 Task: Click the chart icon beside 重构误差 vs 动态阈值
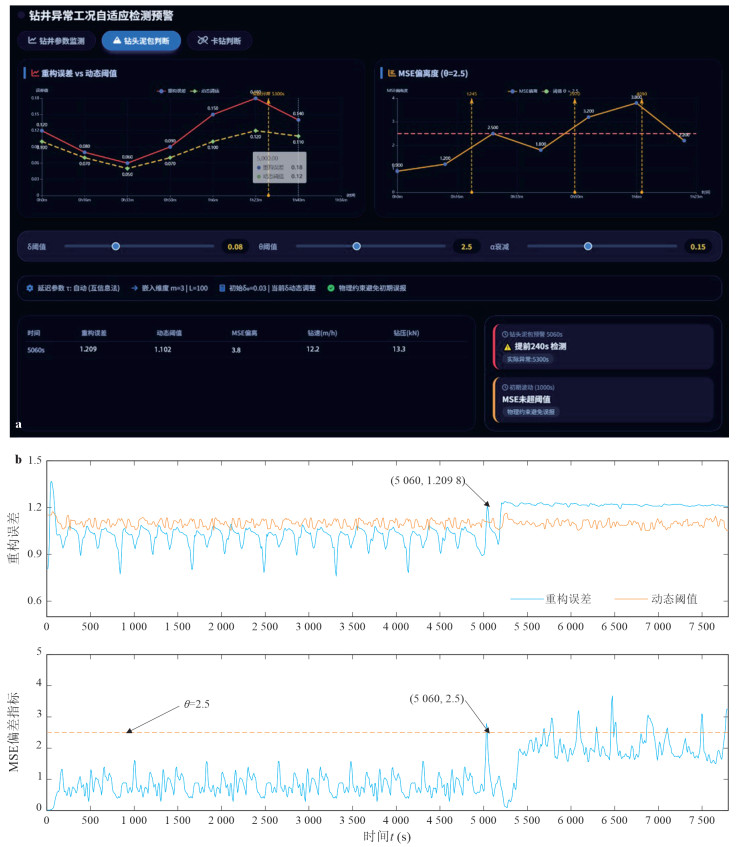(35, 73)
